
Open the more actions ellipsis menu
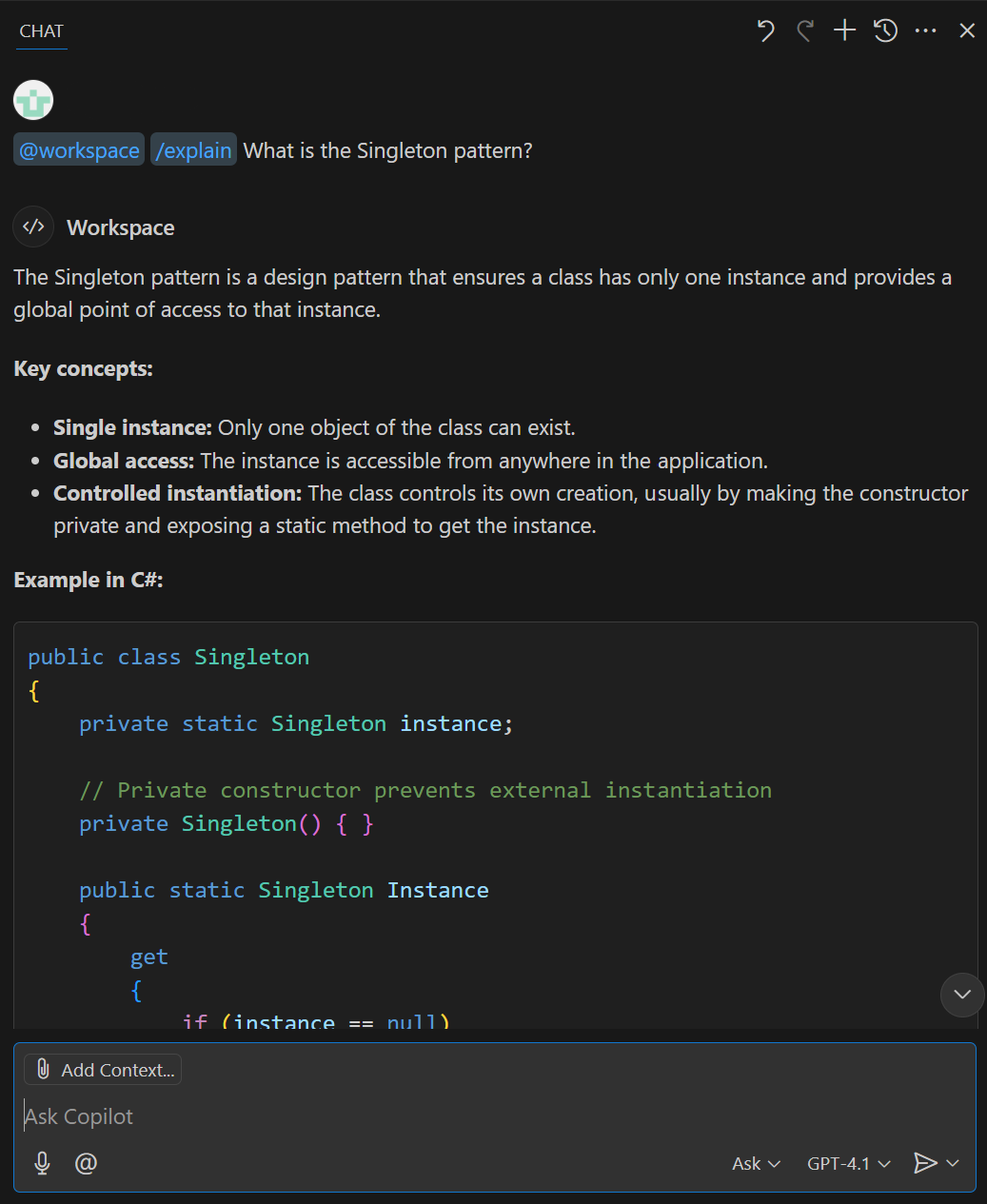925,30
